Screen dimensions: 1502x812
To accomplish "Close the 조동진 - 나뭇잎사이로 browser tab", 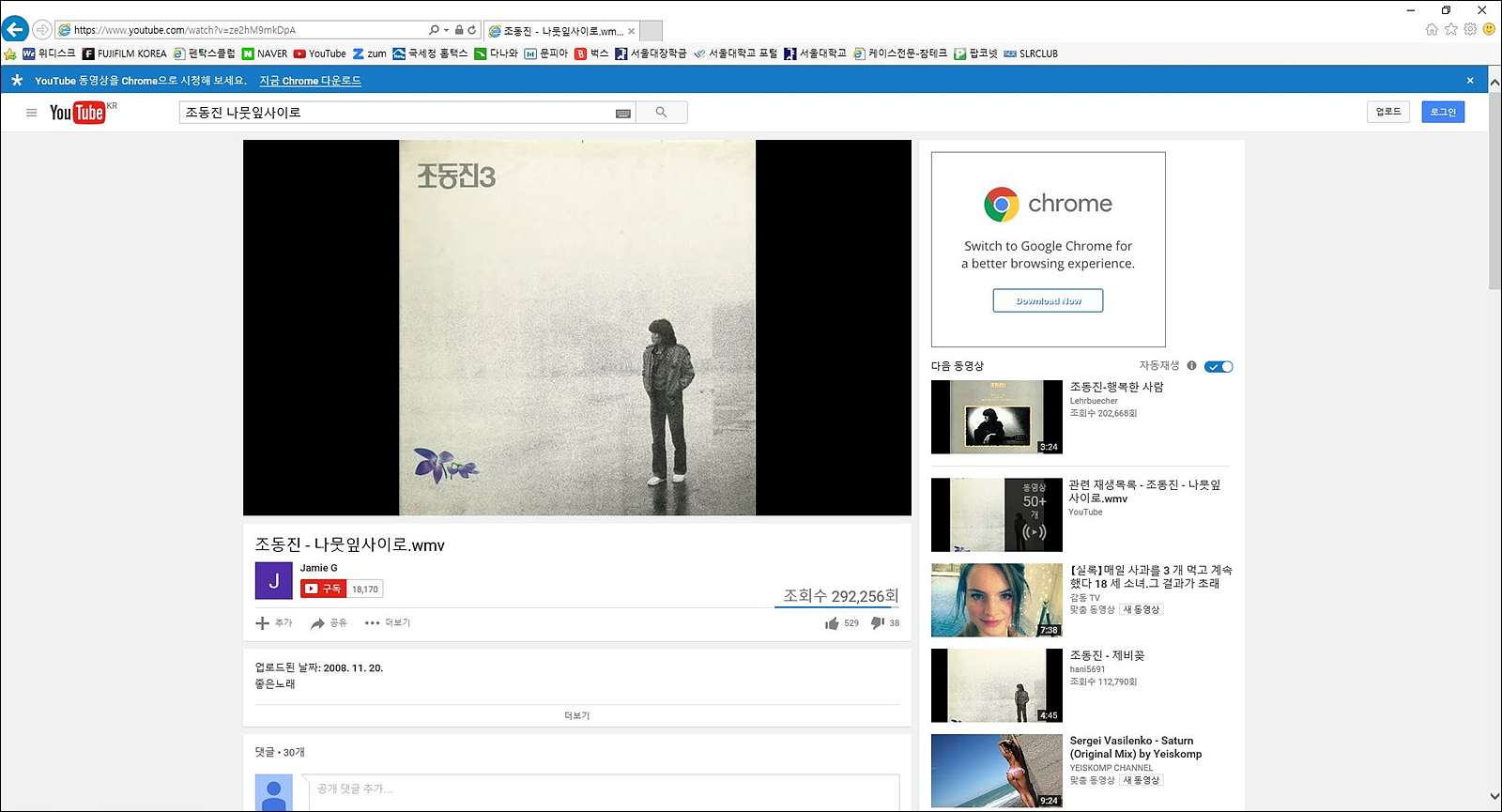I will (x=631, y=31).
